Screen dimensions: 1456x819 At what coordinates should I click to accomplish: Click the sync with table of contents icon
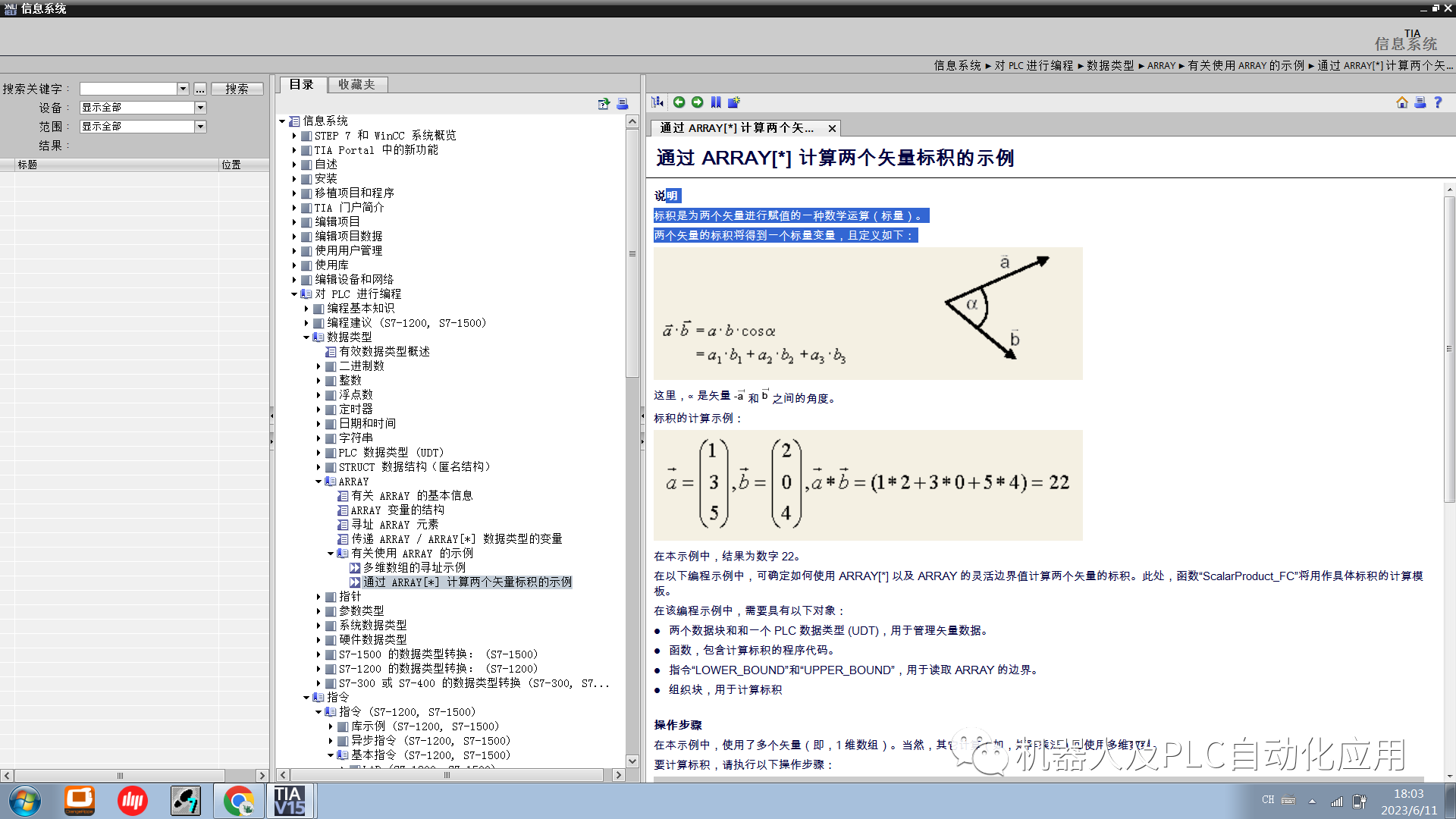(x=657, y=102)
